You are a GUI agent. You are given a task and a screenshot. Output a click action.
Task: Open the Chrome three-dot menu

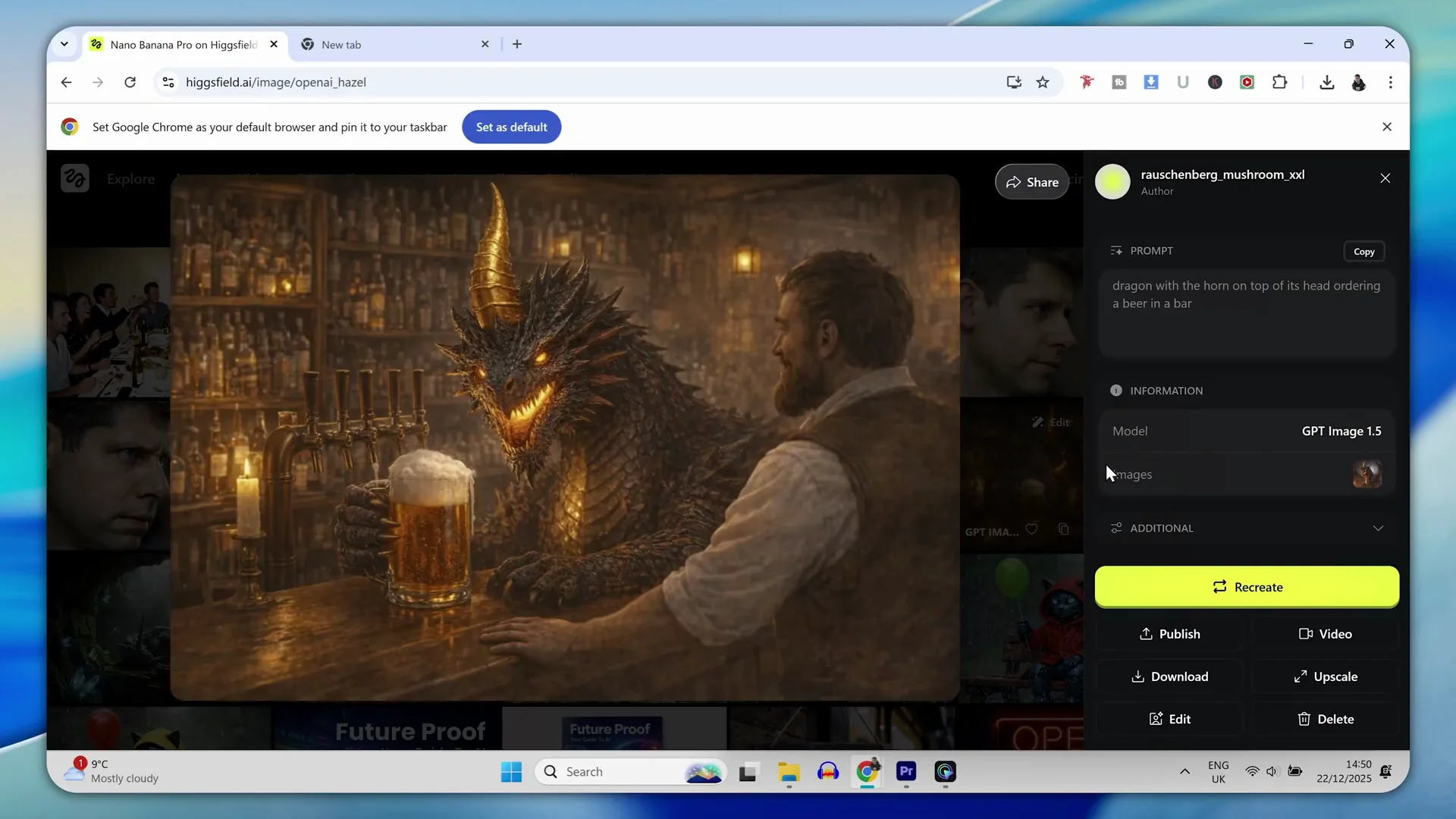coord(1390,83)
